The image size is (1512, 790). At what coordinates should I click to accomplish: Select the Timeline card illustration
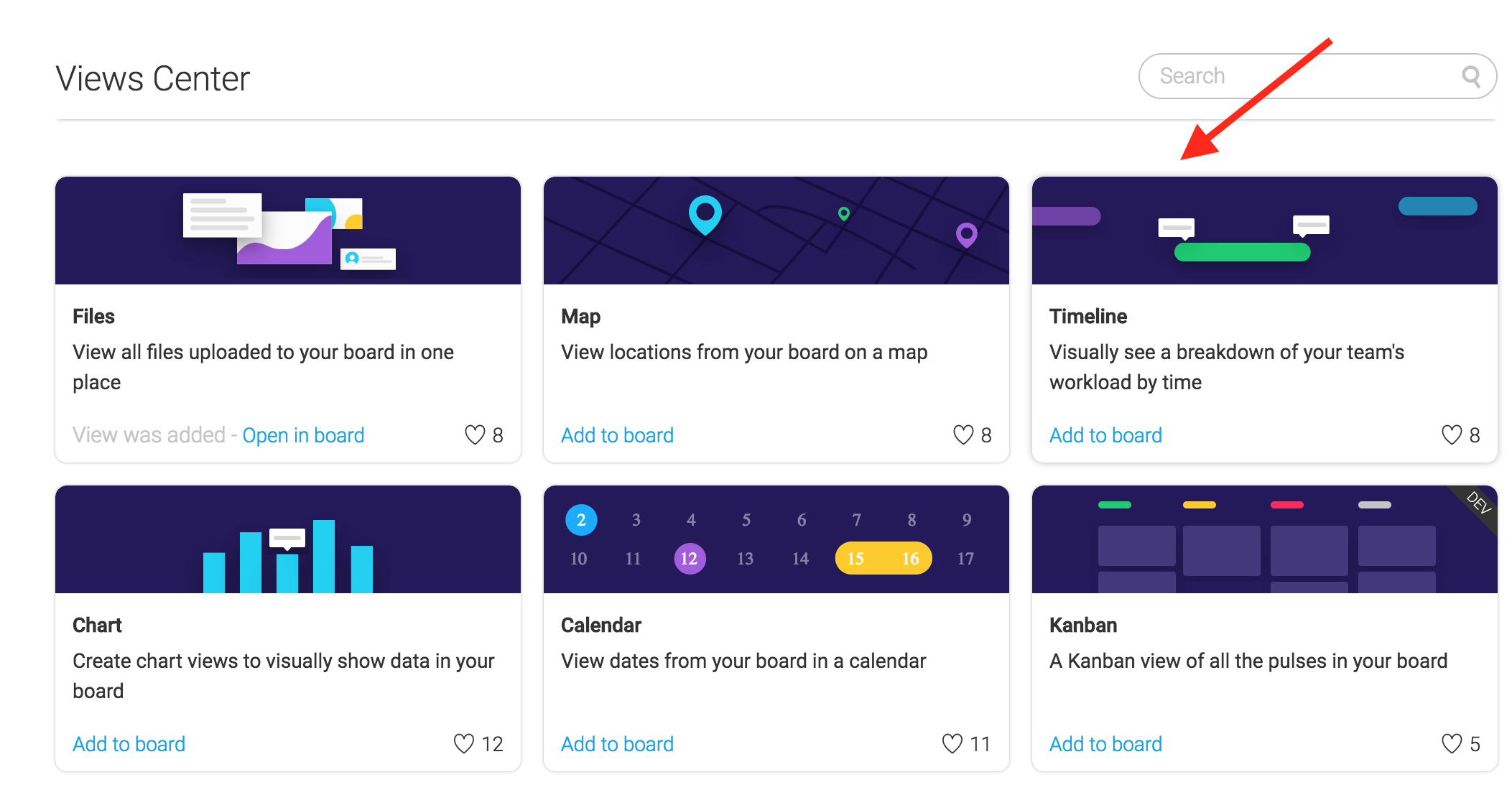[x=1265, y=231]
